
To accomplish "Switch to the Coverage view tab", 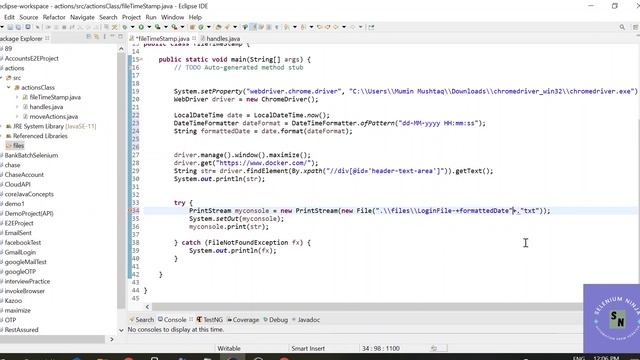I will click(243, 320).
